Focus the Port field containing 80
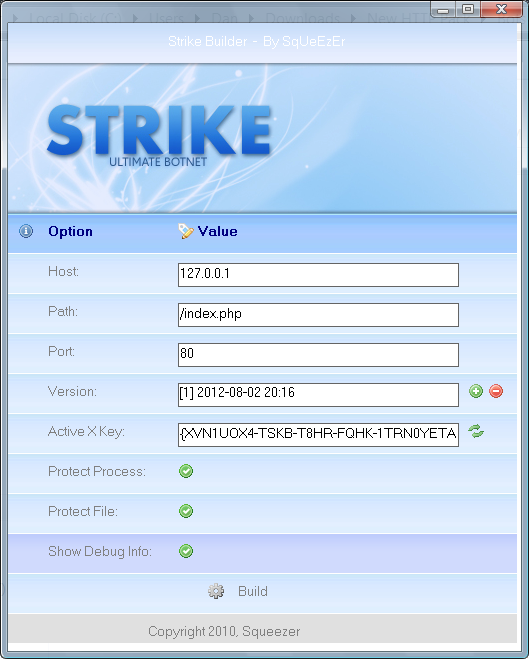529x659 pixels. pyautogui.click(x=318, y=355)
